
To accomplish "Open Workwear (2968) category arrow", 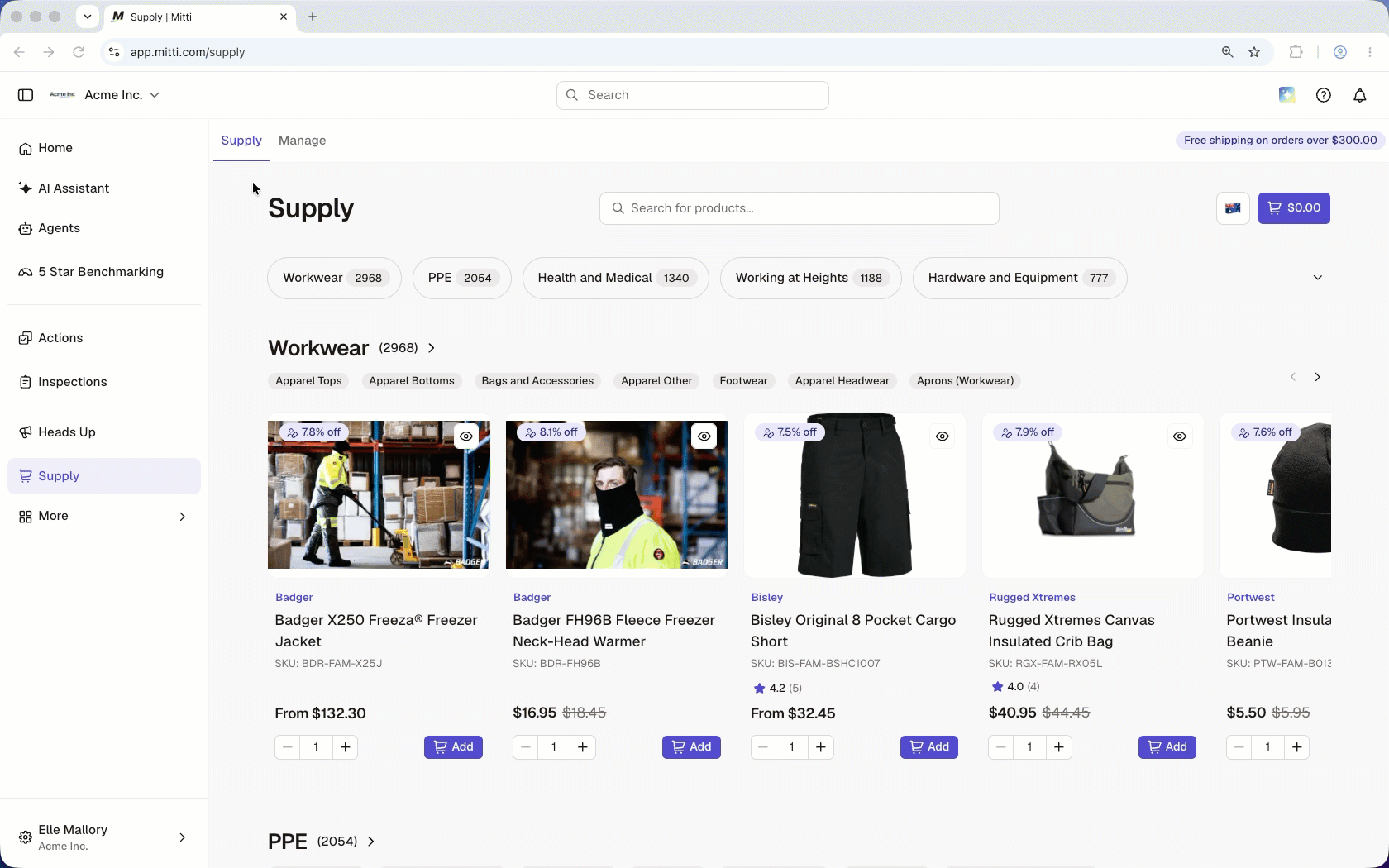I will tap(432, 348).
